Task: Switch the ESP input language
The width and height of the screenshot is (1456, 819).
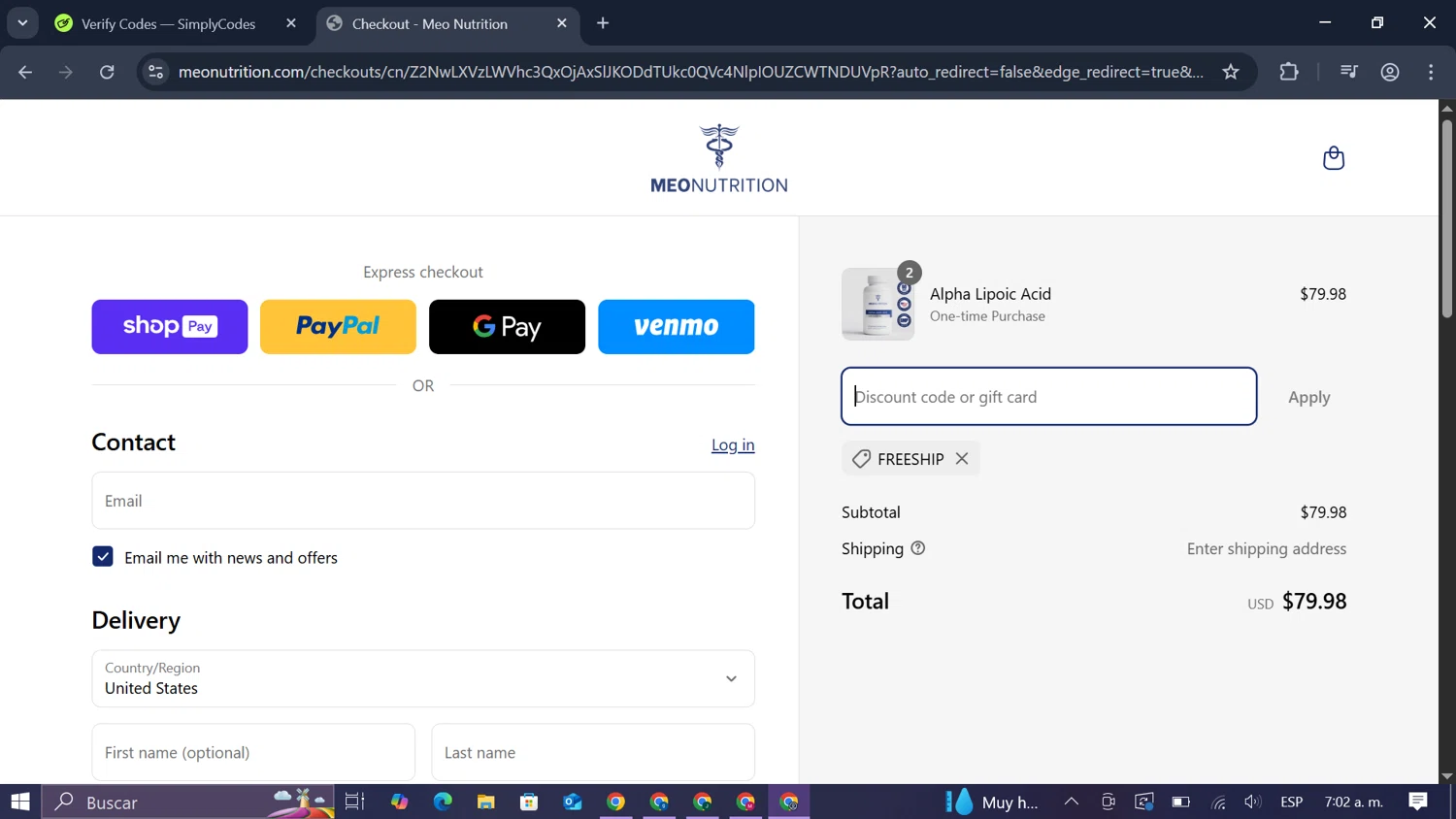Action: (1291, 802)
